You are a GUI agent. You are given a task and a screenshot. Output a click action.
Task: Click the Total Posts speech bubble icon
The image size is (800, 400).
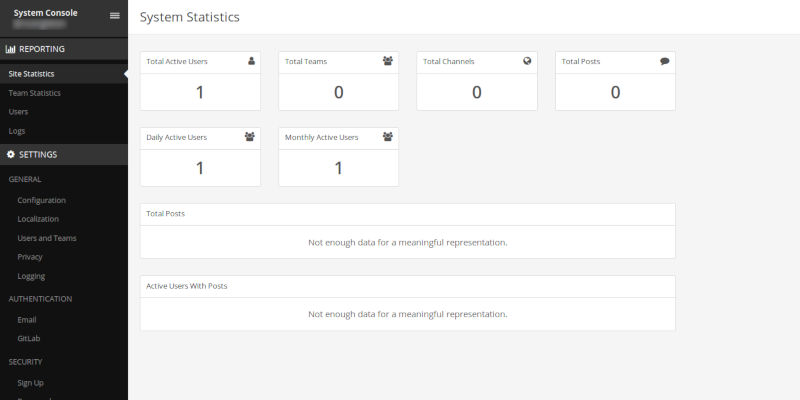tap(665, 61)
